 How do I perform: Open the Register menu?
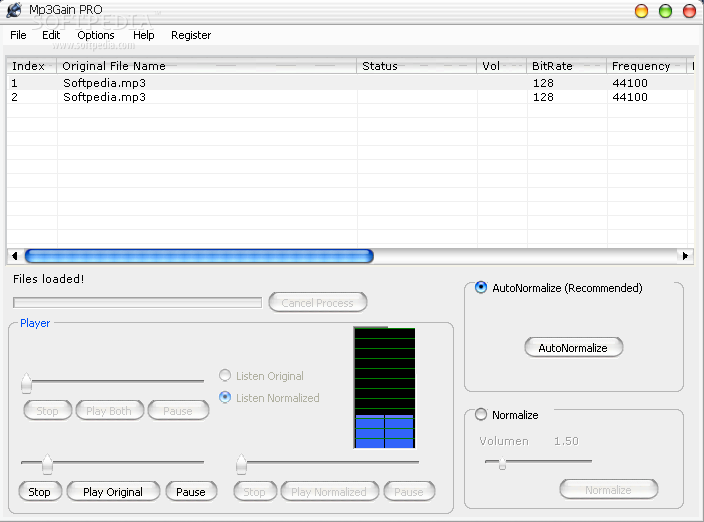191,35
